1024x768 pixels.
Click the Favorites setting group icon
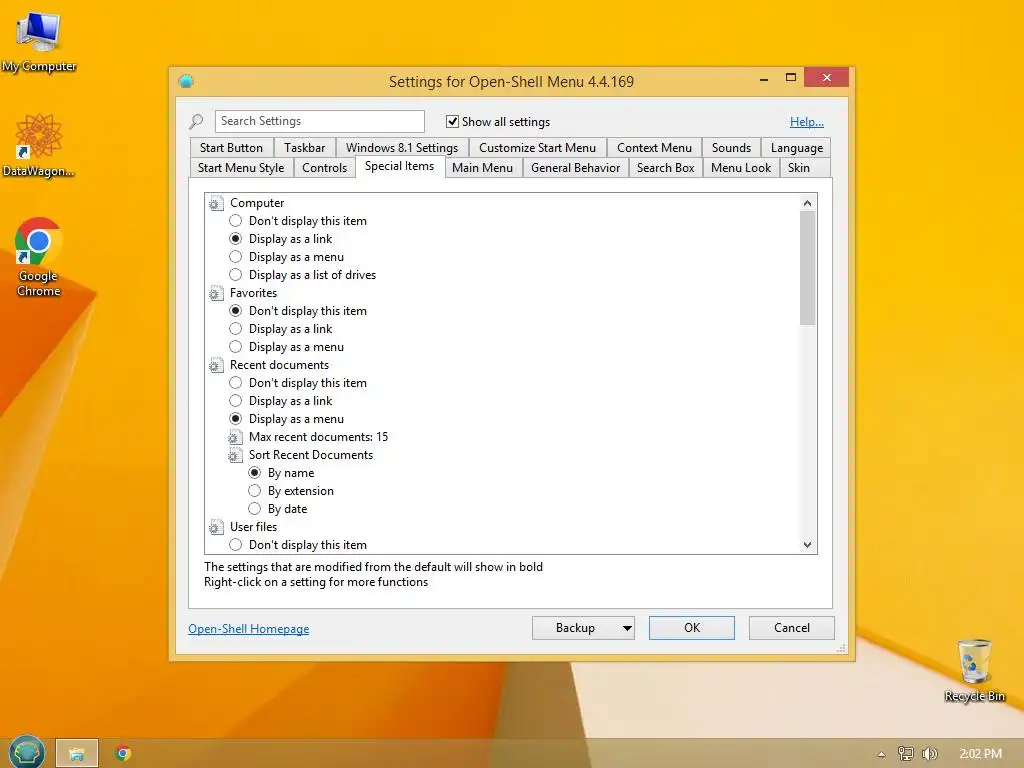click(x=216, y=293)
